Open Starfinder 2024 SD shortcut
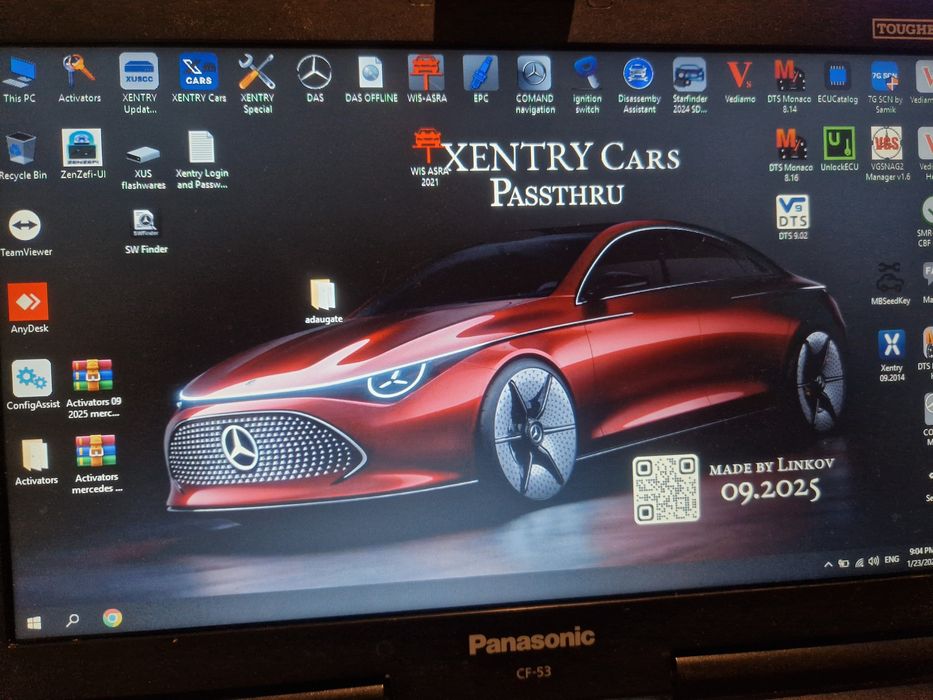The image size is (933, 700). [690, 85]
